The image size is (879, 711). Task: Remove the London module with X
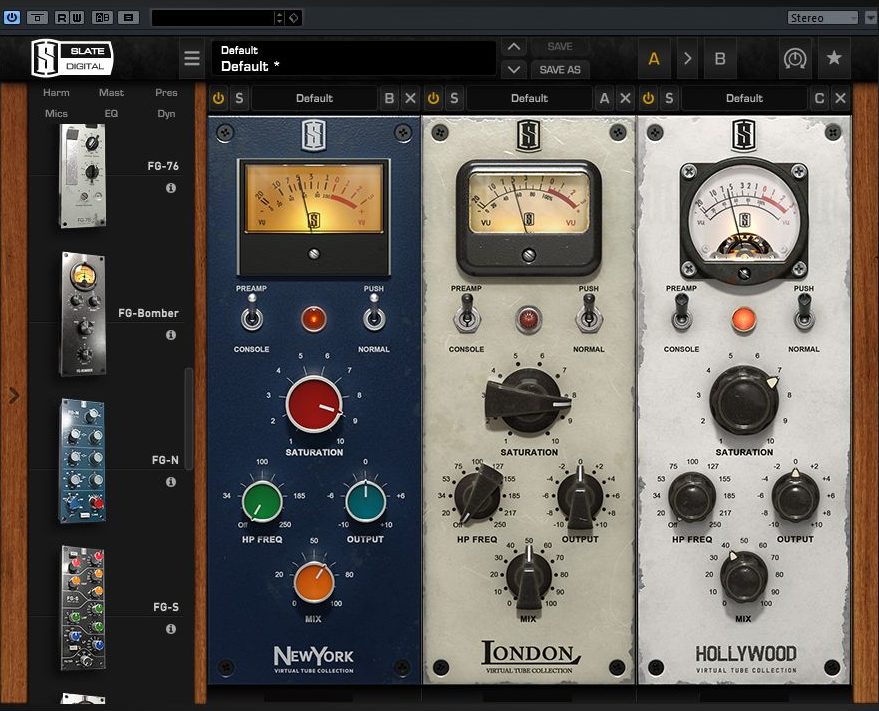(625, 98)
